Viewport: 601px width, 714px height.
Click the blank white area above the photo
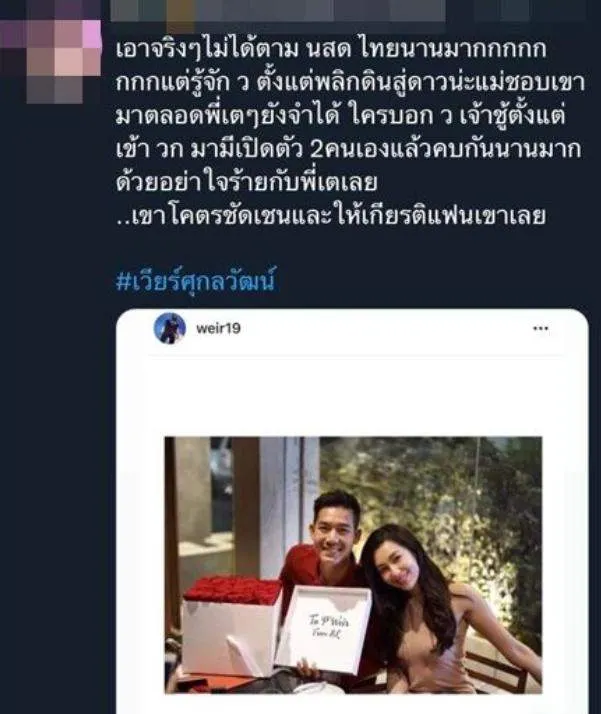(352, 394)
